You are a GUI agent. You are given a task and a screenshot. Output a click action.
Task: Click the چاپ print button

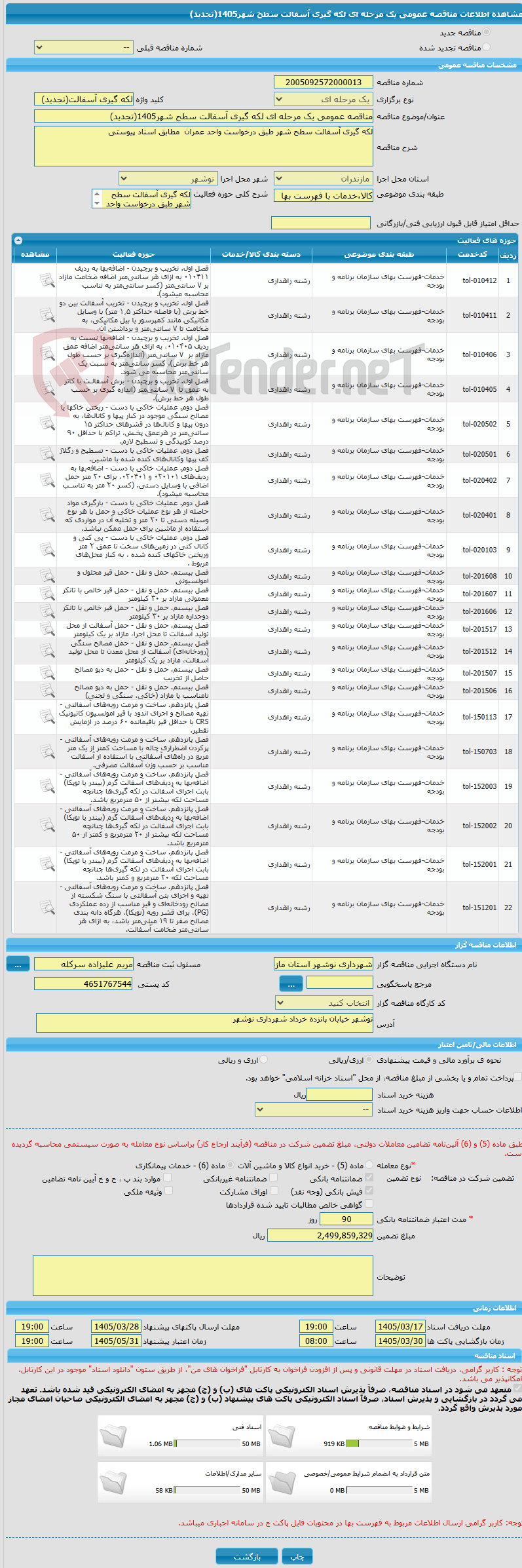(297, 1556)
